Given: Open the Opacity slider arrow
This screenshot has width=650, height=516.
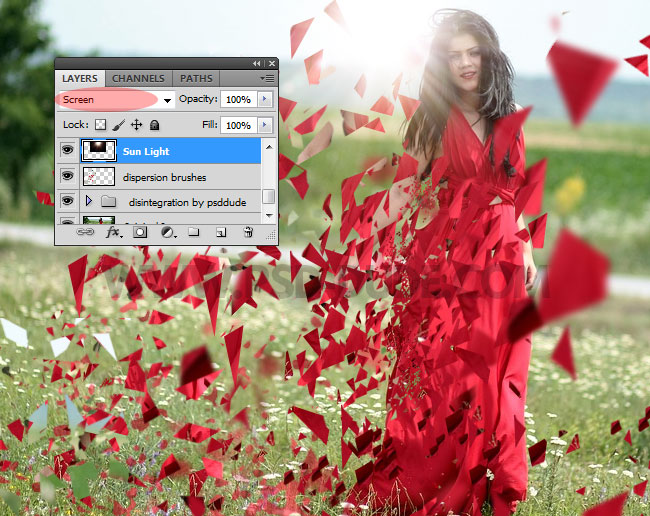Looking at the screenshot, I should (x=264, y=99).
